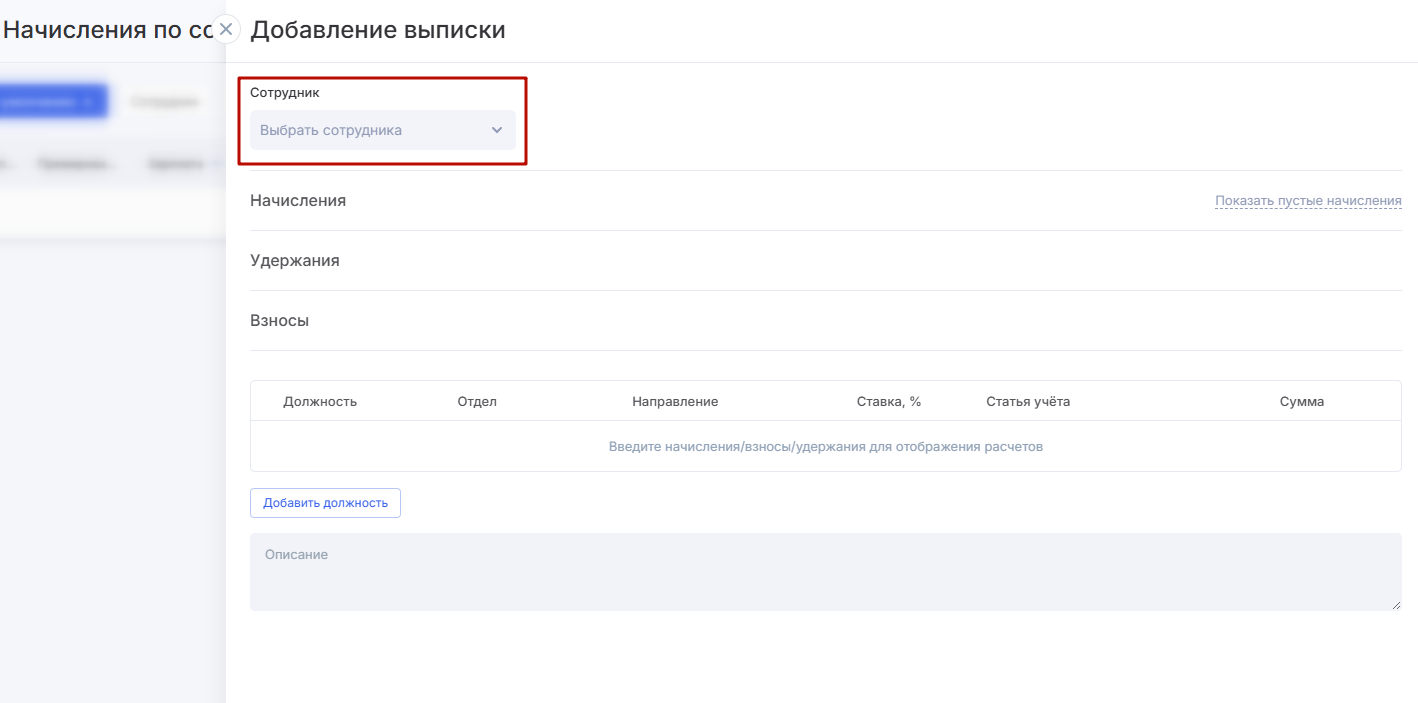Viewport: 1418px width, 703px height.
Task: Click the Ставка, % column header
Action: (x=889, y=401)
